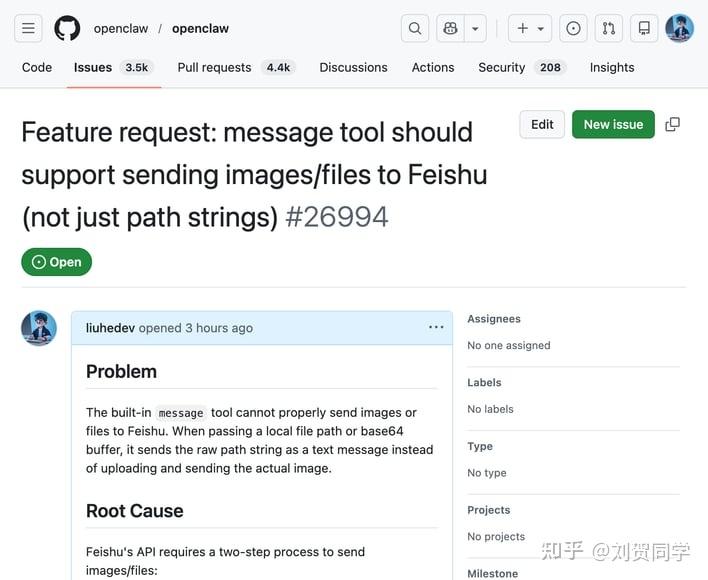Click the Assignees sidebar heading
708x580 pixels.
click(494, 319)
